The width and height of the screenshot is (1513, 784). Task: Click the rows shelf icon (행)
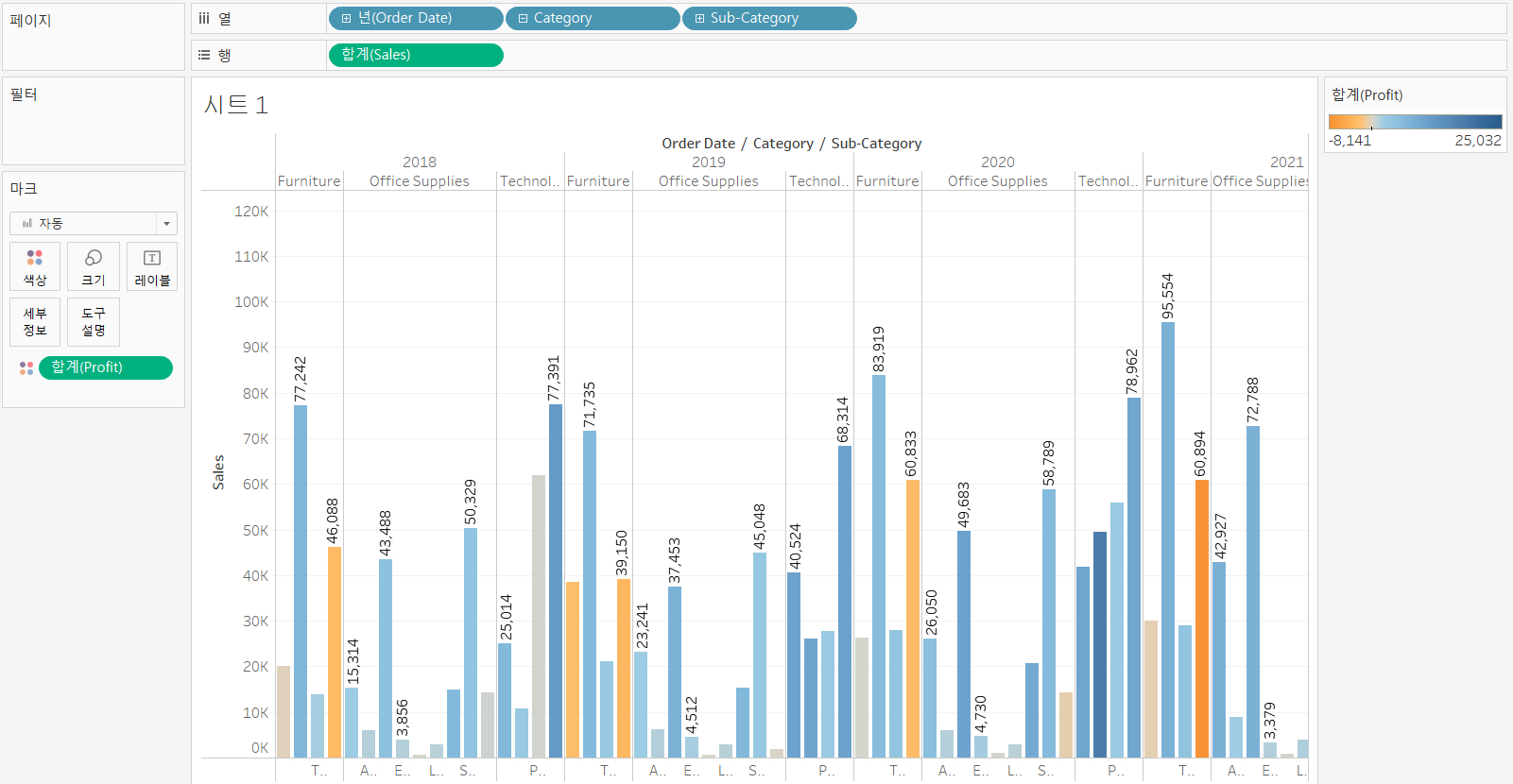(x=204, y=55)
